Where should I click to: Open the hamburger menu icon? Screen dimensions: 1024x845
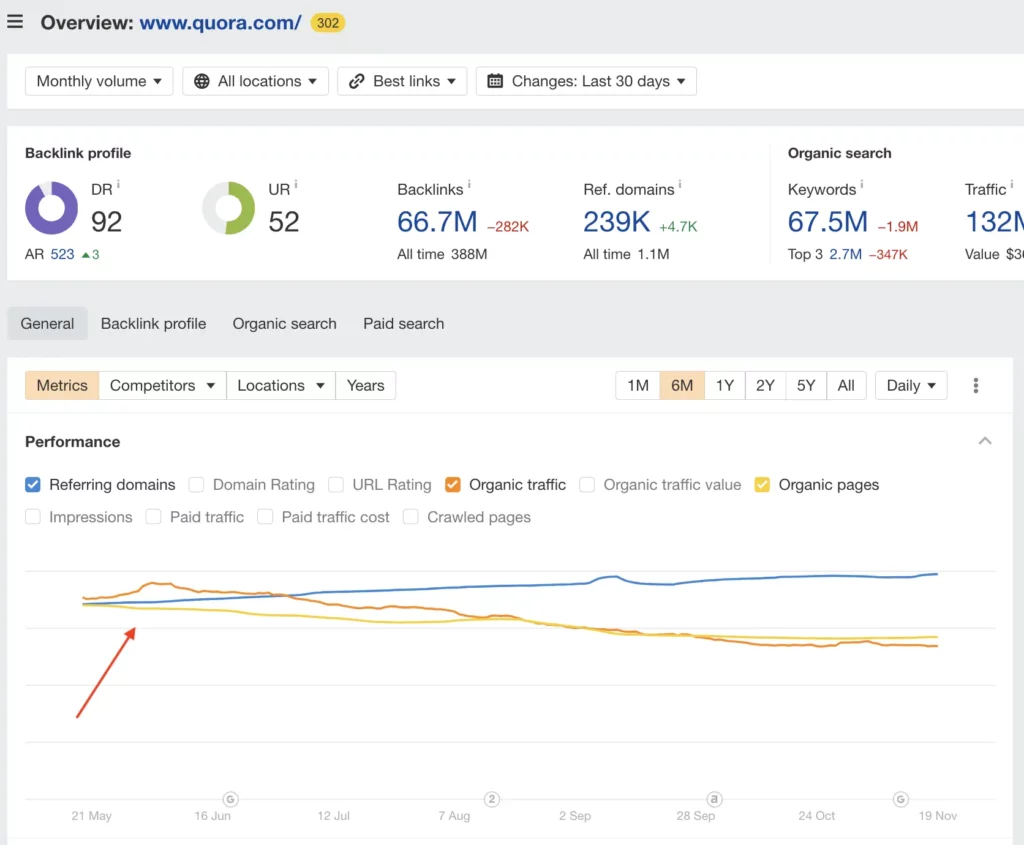click(15, 22)
